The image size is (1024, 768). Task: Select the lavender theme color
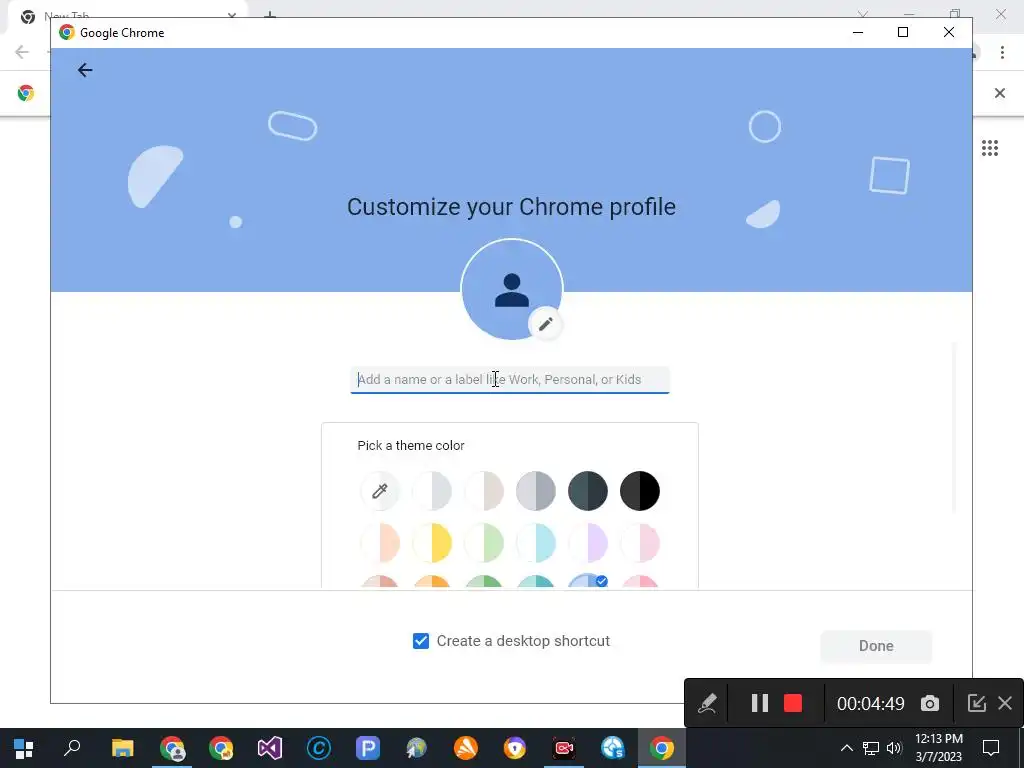pos(588,543)
